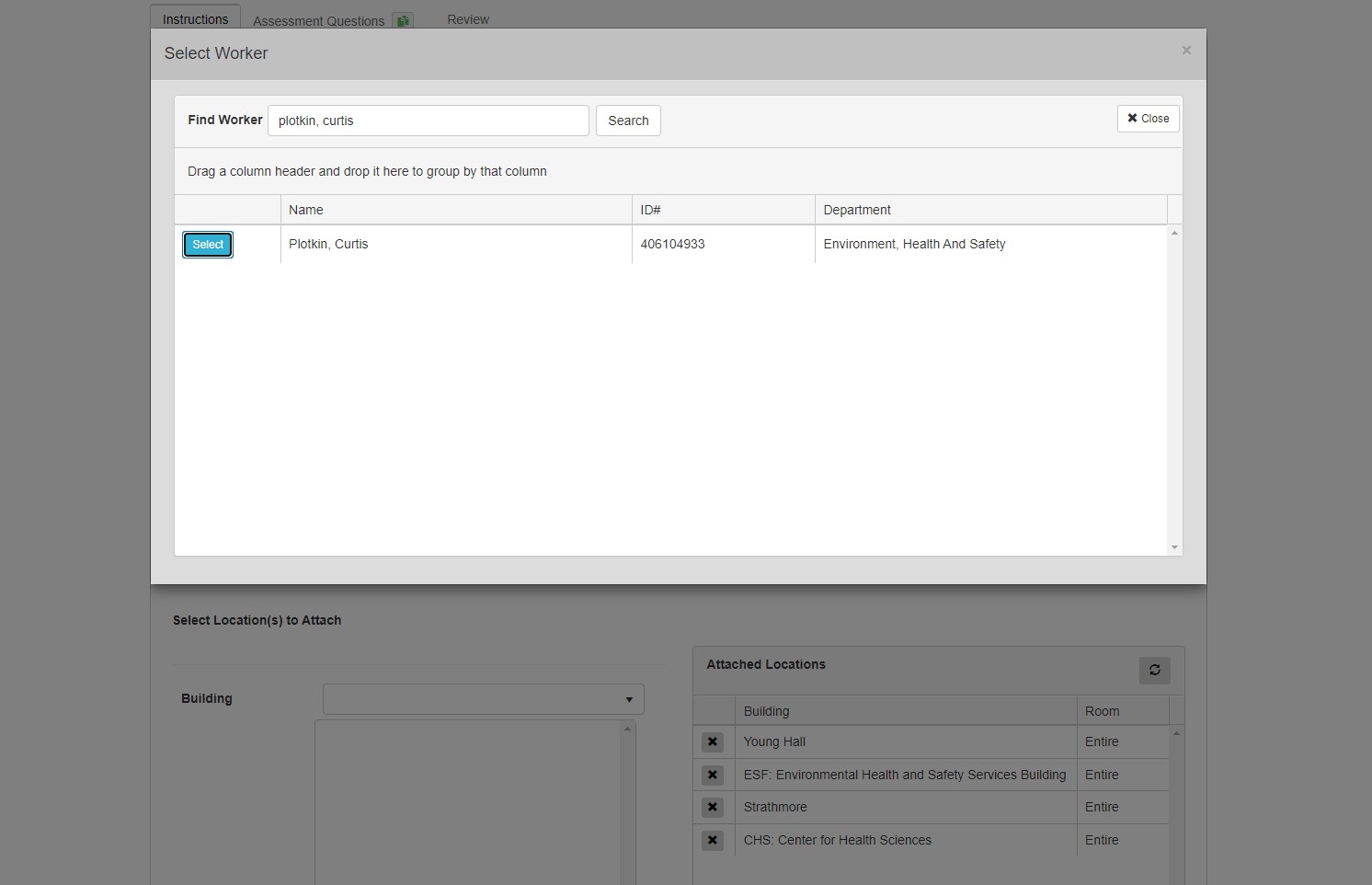Focus the Find Worker search field
Screen dimensions: 1372x885
(429, 121)
